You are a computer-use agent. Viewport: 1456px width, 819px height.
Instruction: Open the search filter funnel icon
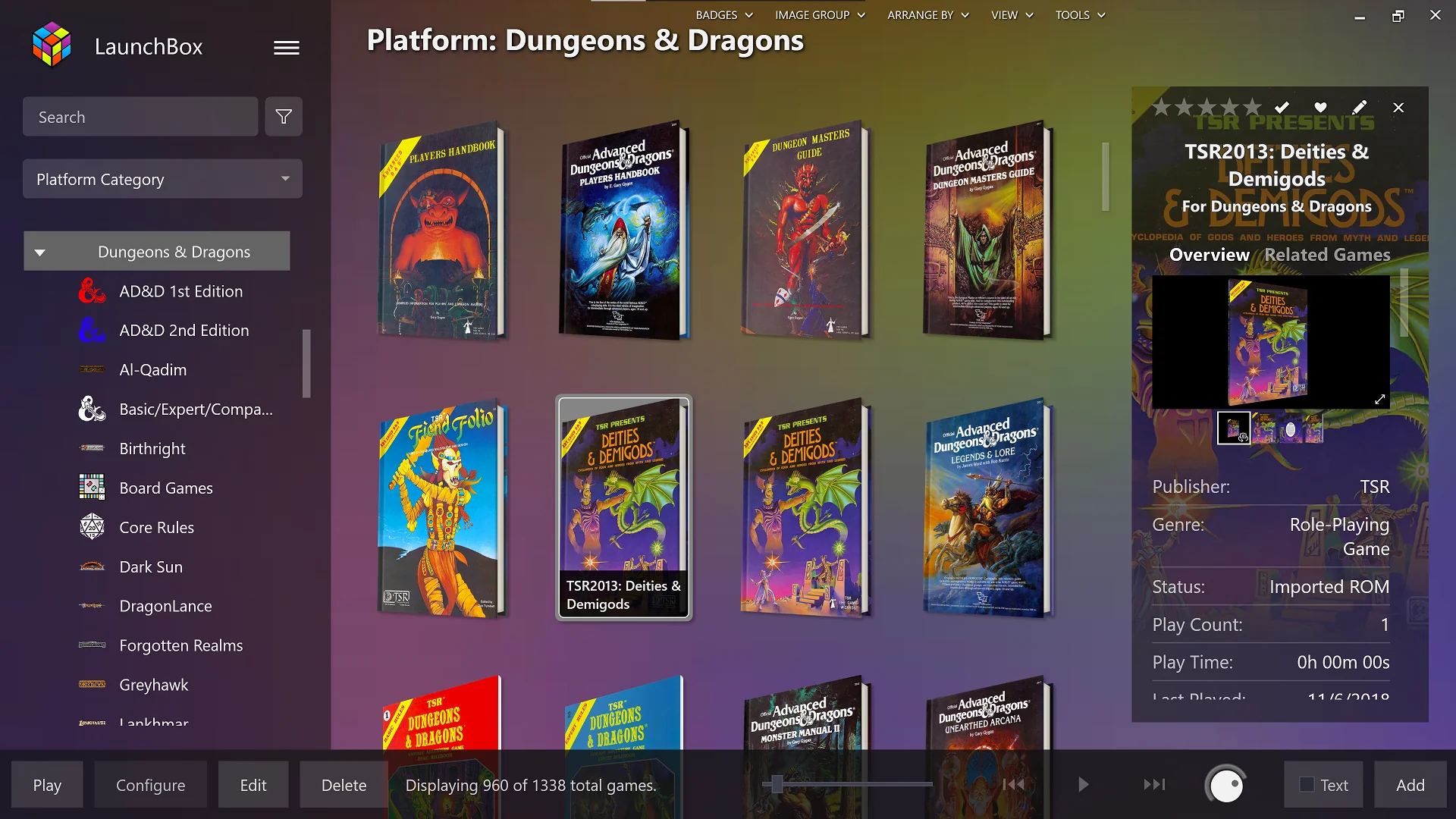pyautogui.click(x=284, y=117)
